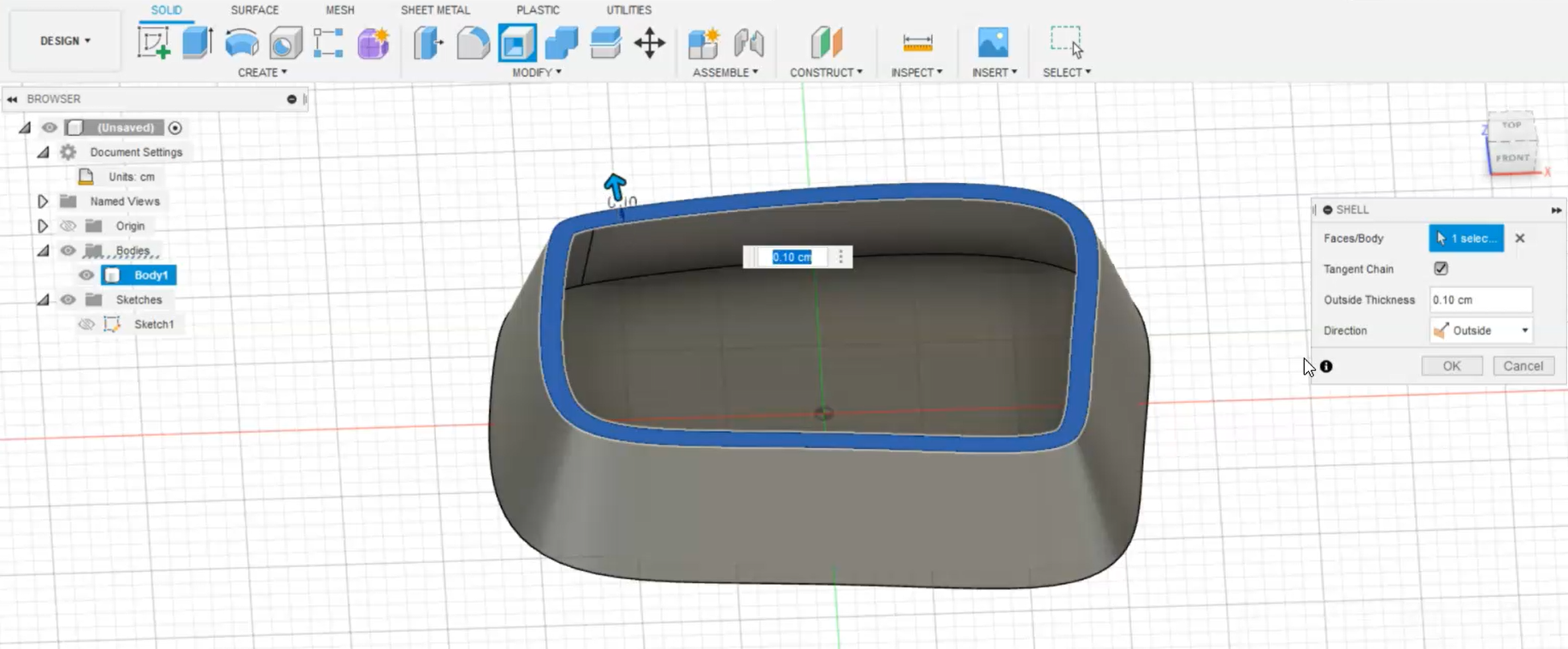Collapse the Browser panel with double arrows

tap(12, 99)
